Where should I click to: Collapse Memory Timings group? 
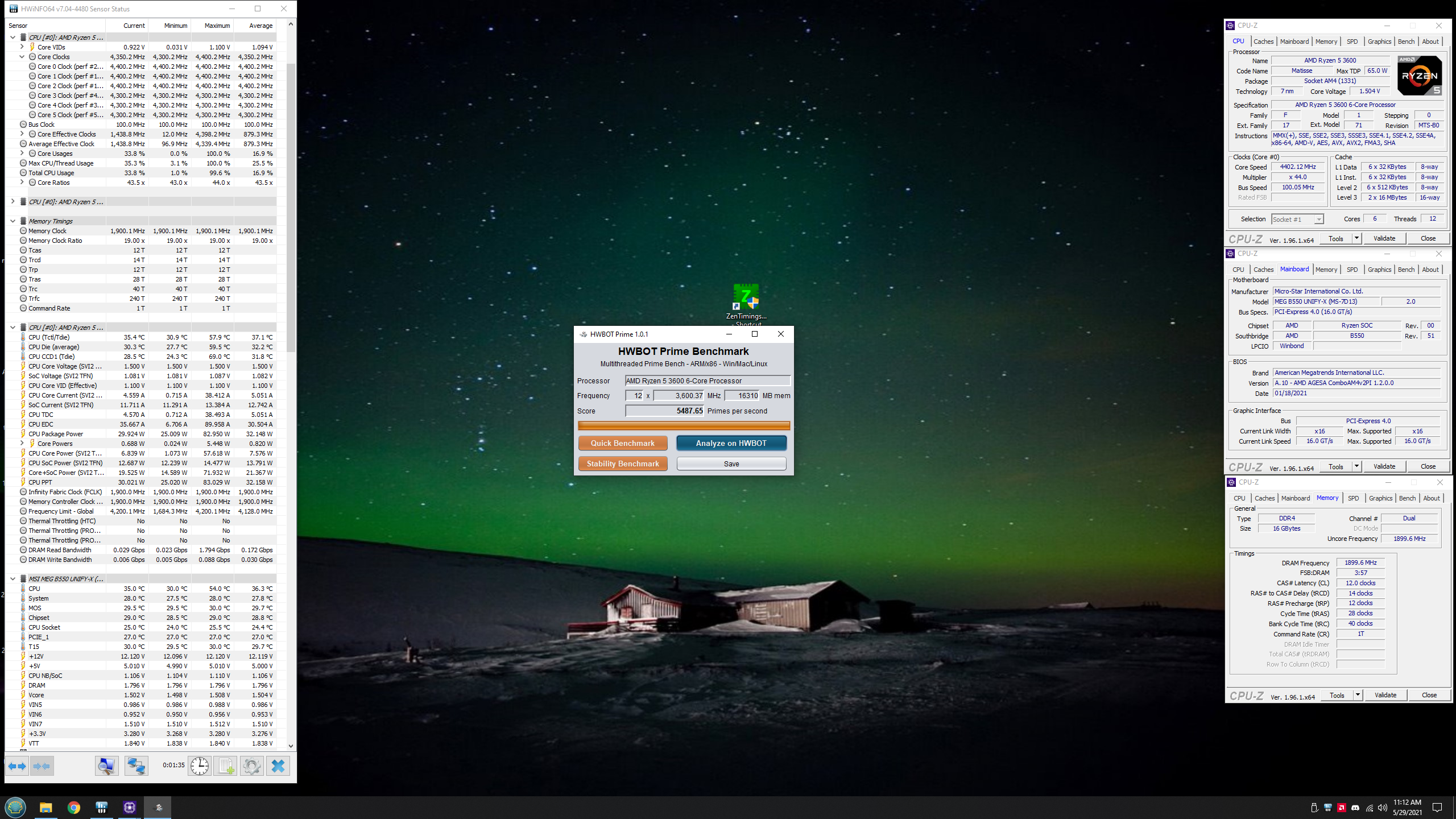click(13, 221)
